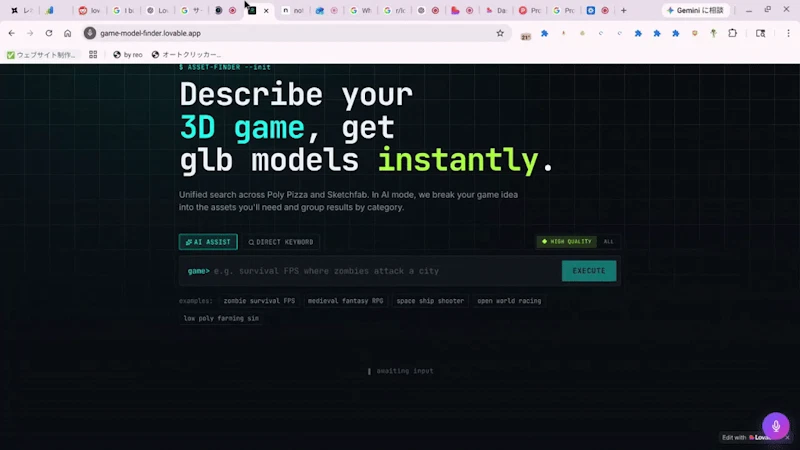Switch to the bar chart icon tab
The height and width of the screenshot is (450, 800).
click(x=49, y=10)
